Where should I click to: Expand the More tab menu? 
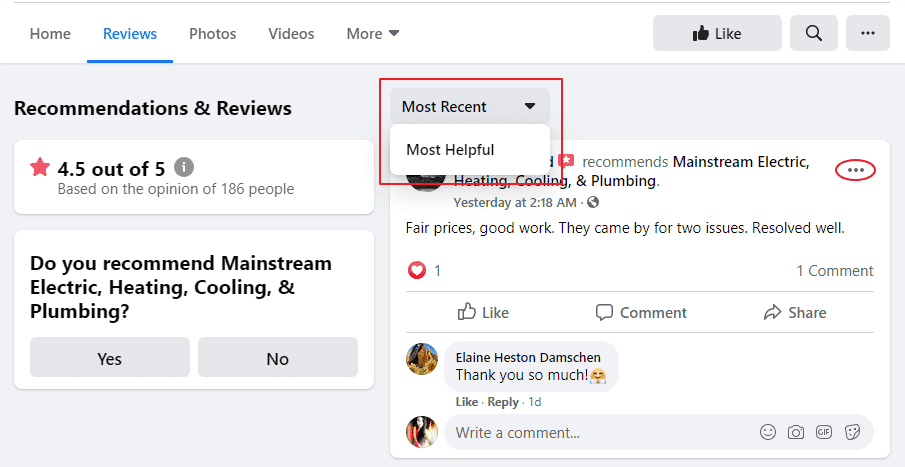373,33
